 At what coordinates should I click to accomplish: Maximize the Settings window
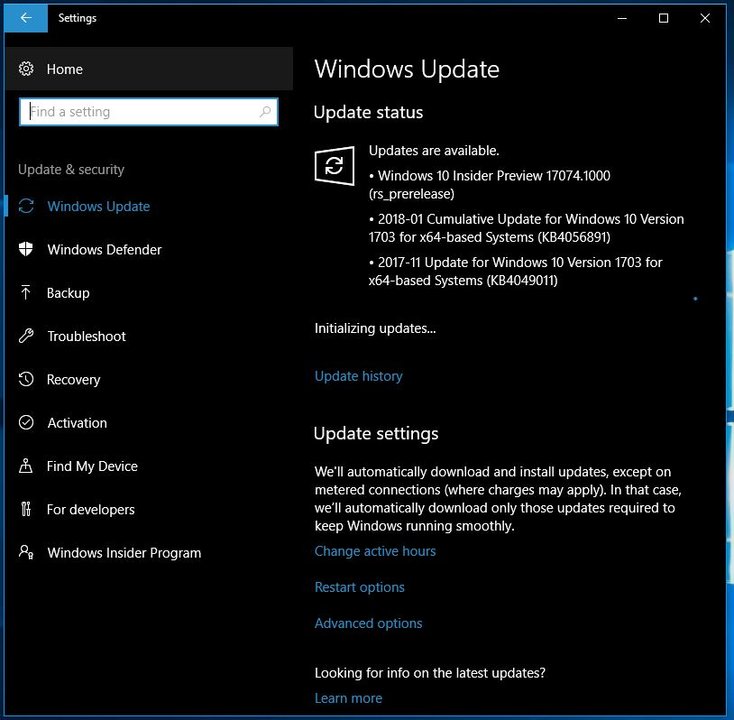[663, 18]
